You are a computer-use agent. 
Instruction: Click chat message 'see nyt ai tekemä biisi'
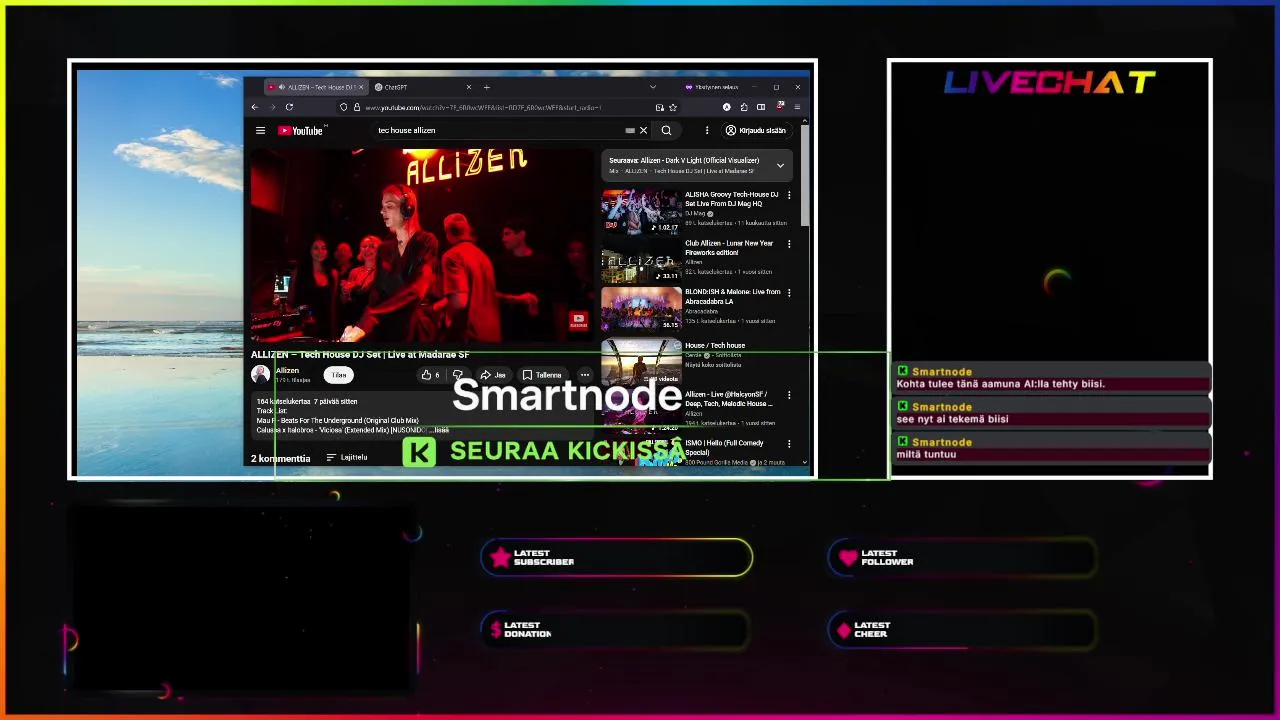point(952,419)
